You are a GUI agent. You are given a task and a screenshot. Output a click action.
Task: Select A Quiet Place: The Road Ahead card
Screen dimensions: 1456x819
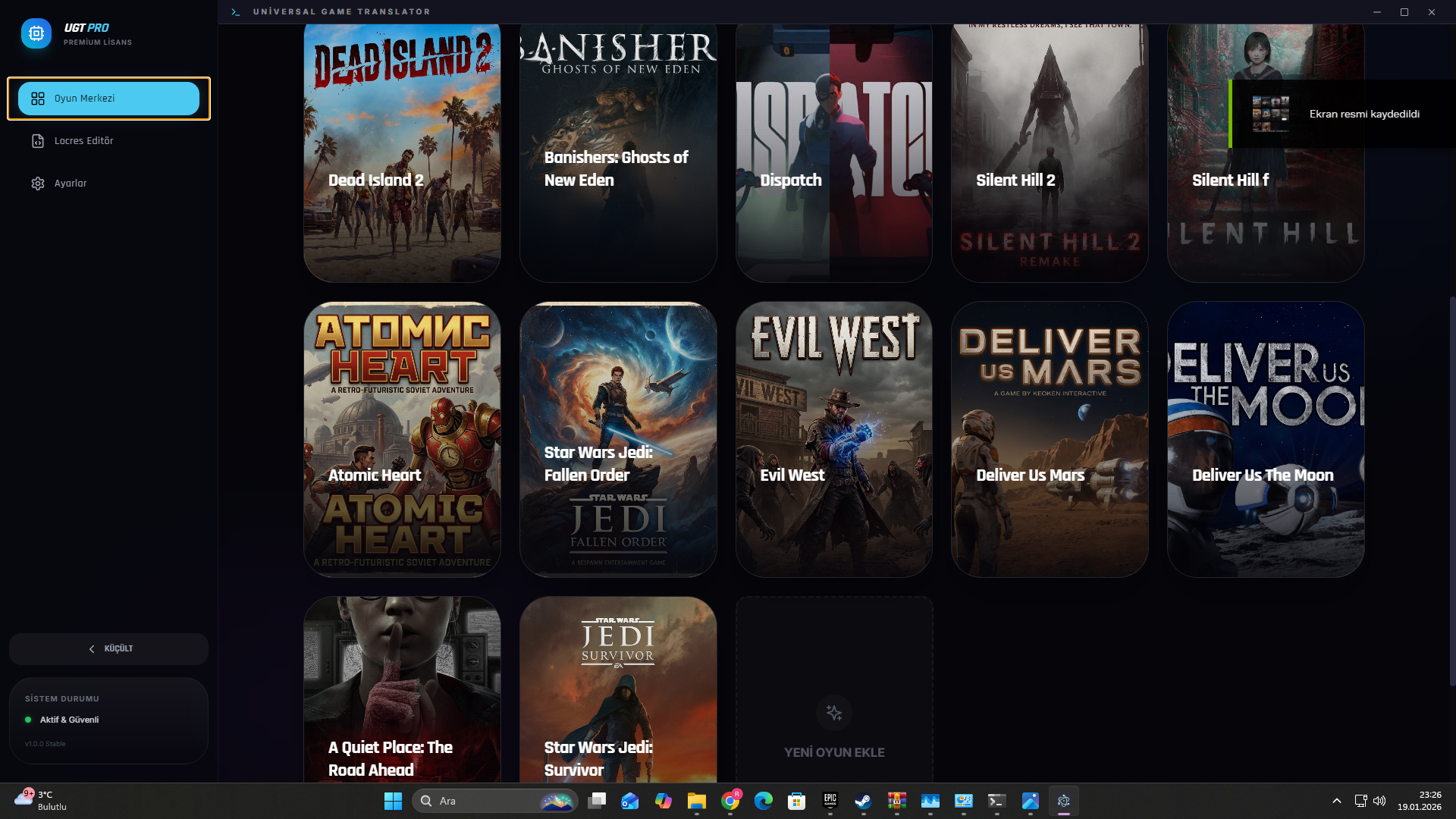(x=402, y=689)
